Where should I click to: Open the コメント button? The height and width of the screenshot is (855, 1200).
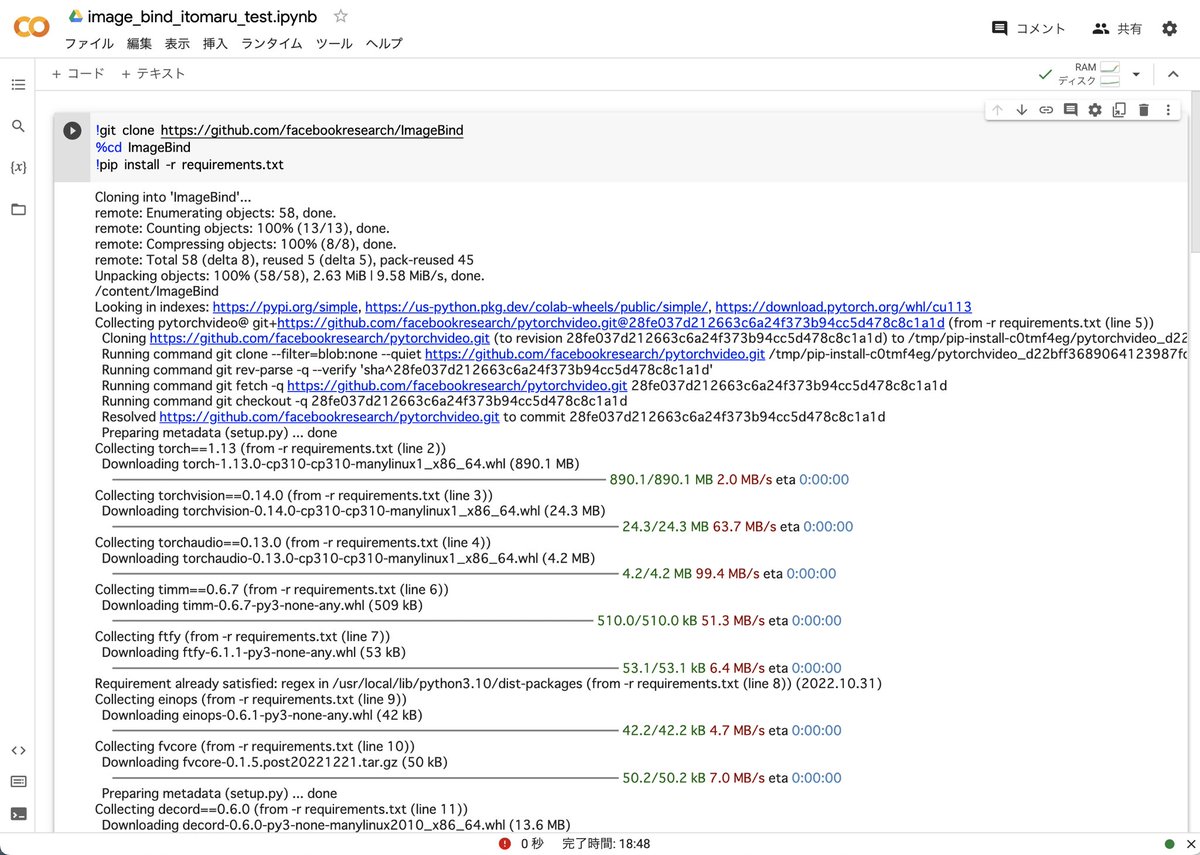coord(1028,29)
